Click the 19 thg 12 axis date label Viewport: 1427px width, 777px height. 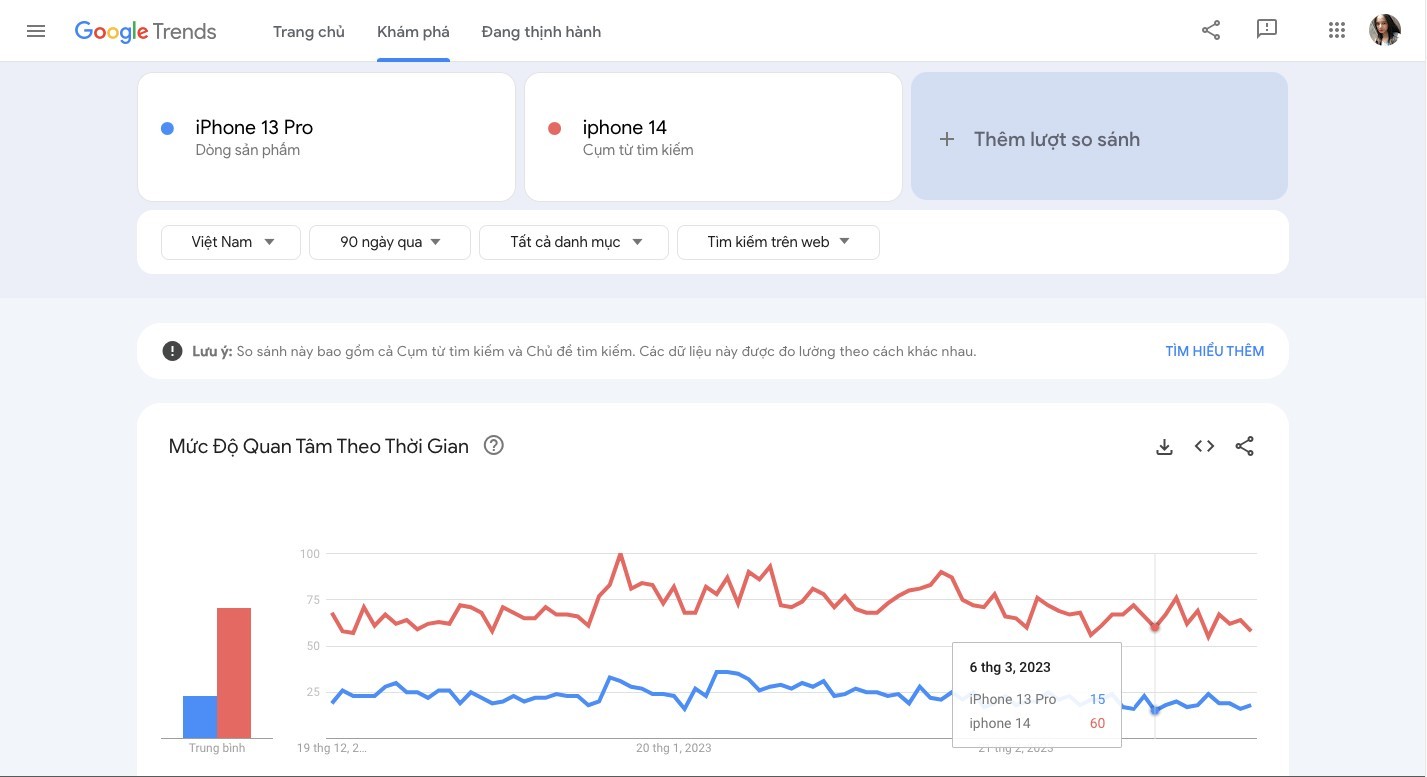(x=332, y=748)
